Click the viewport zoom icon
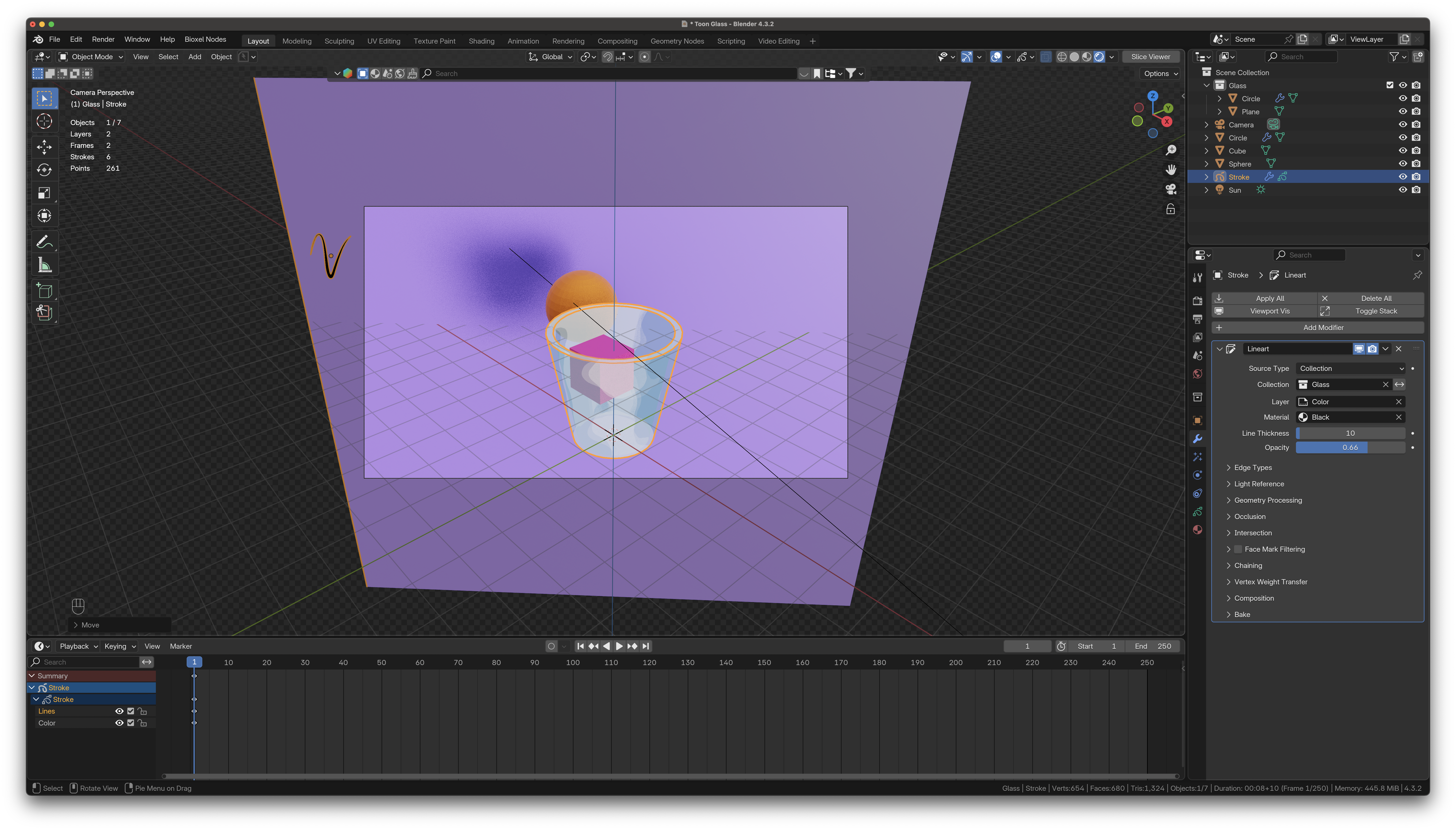This screenshot has height=830, width=1456. tap(1170, 150)
